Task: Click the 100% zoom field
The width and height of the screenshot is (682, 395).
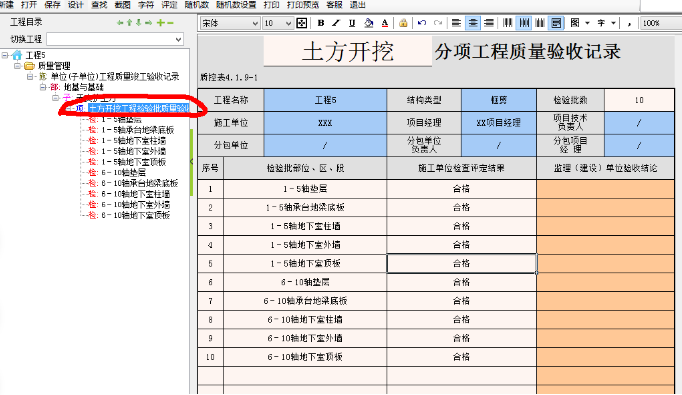Action: (660, 23)
